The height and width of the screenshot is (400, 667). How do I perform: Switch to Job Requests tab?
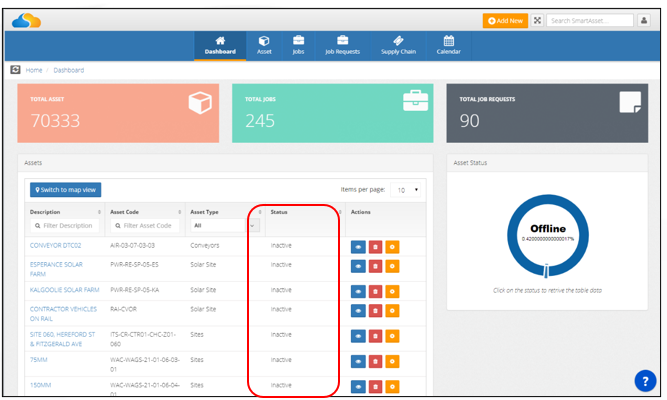[x=342, y=46]
